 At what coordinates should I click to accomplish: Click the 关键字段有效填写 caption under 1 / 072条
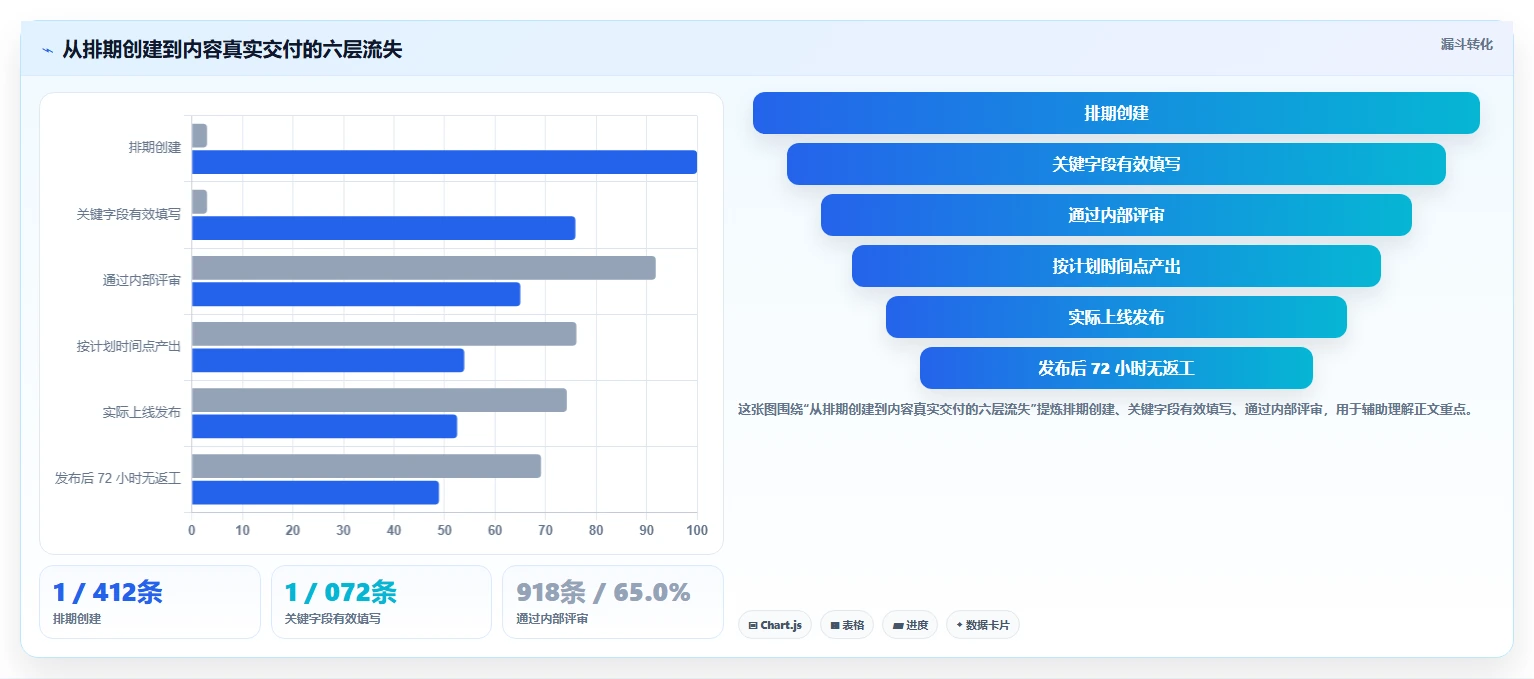[332, 619]
